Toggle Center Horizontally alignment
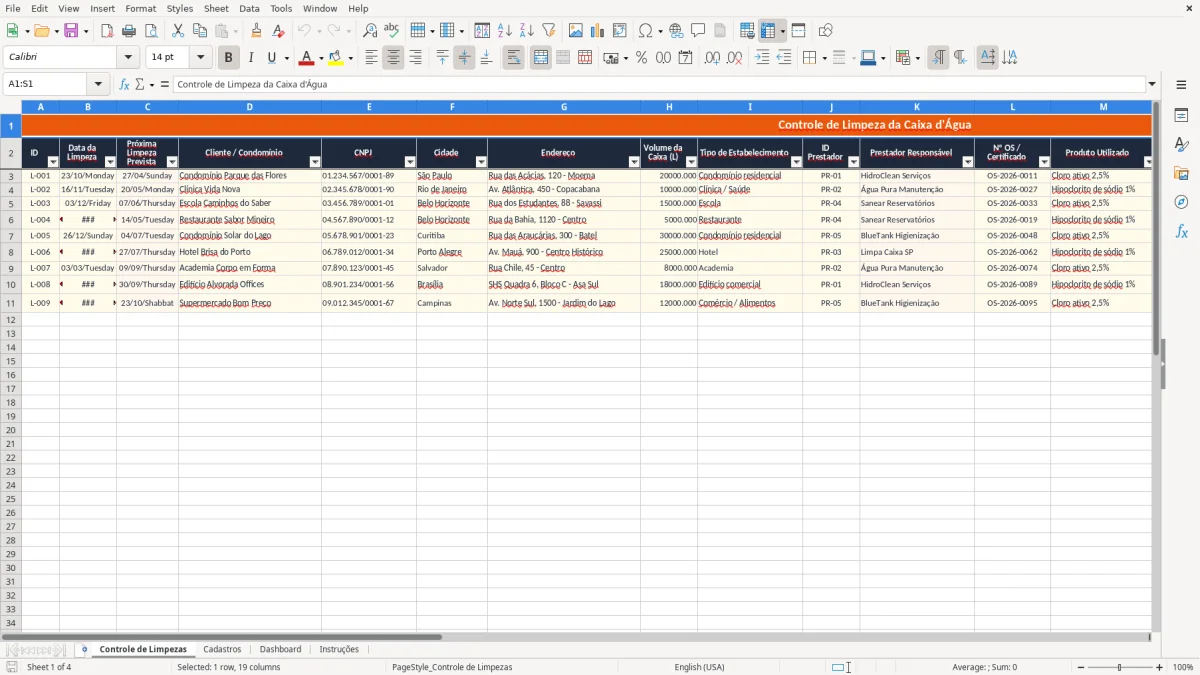Image resolution: width=1200 pixels, height=675 pixels. click(393, 58)
